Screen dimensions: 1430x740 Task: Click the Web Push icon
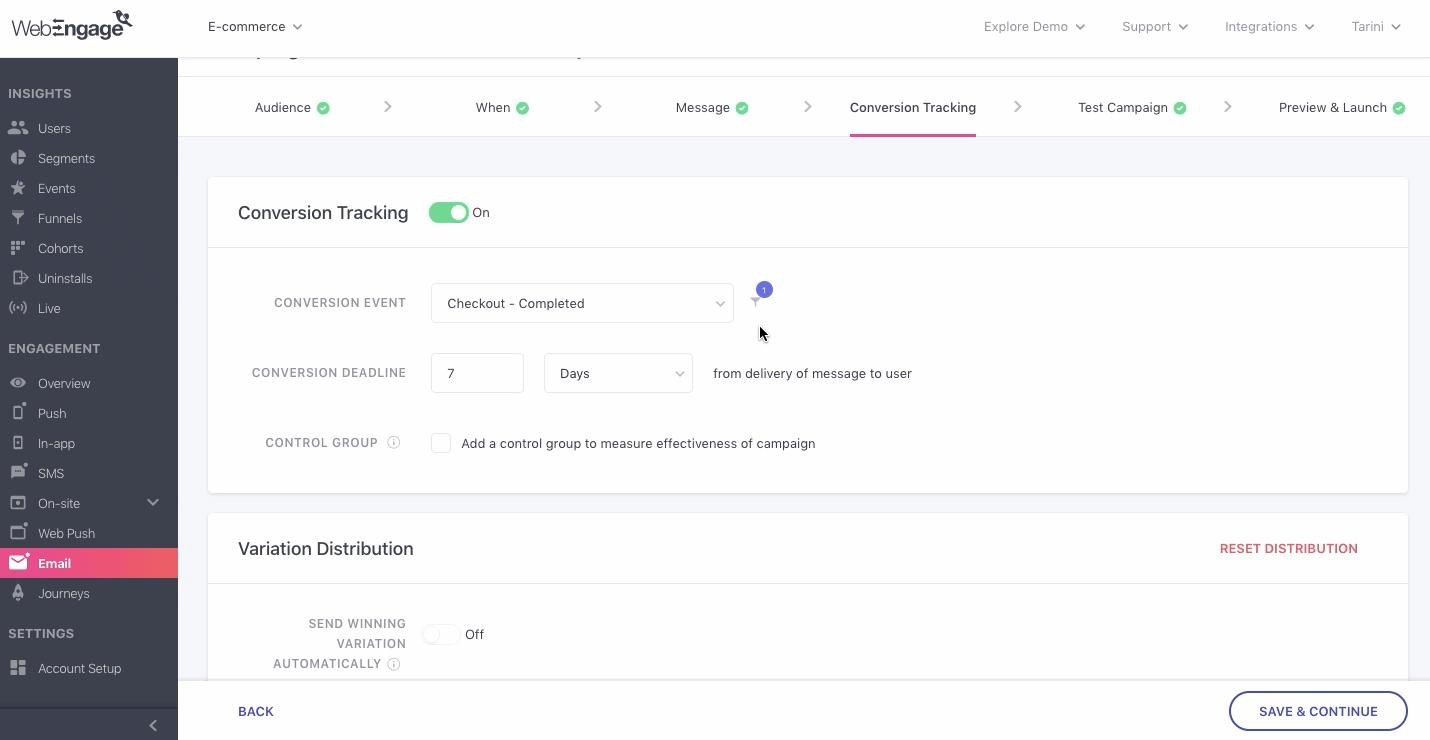pyautogui.click(x=18, y=532)
